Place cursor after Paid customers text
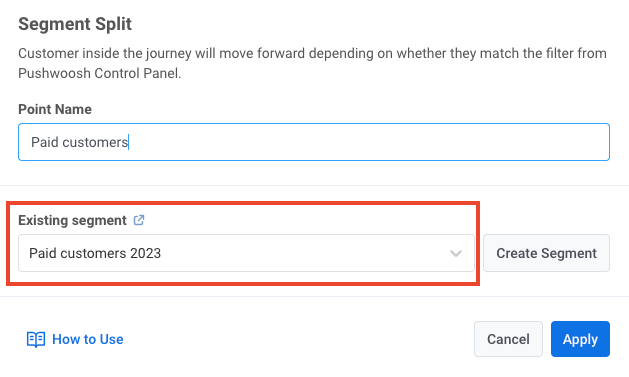 click(128, 142)
